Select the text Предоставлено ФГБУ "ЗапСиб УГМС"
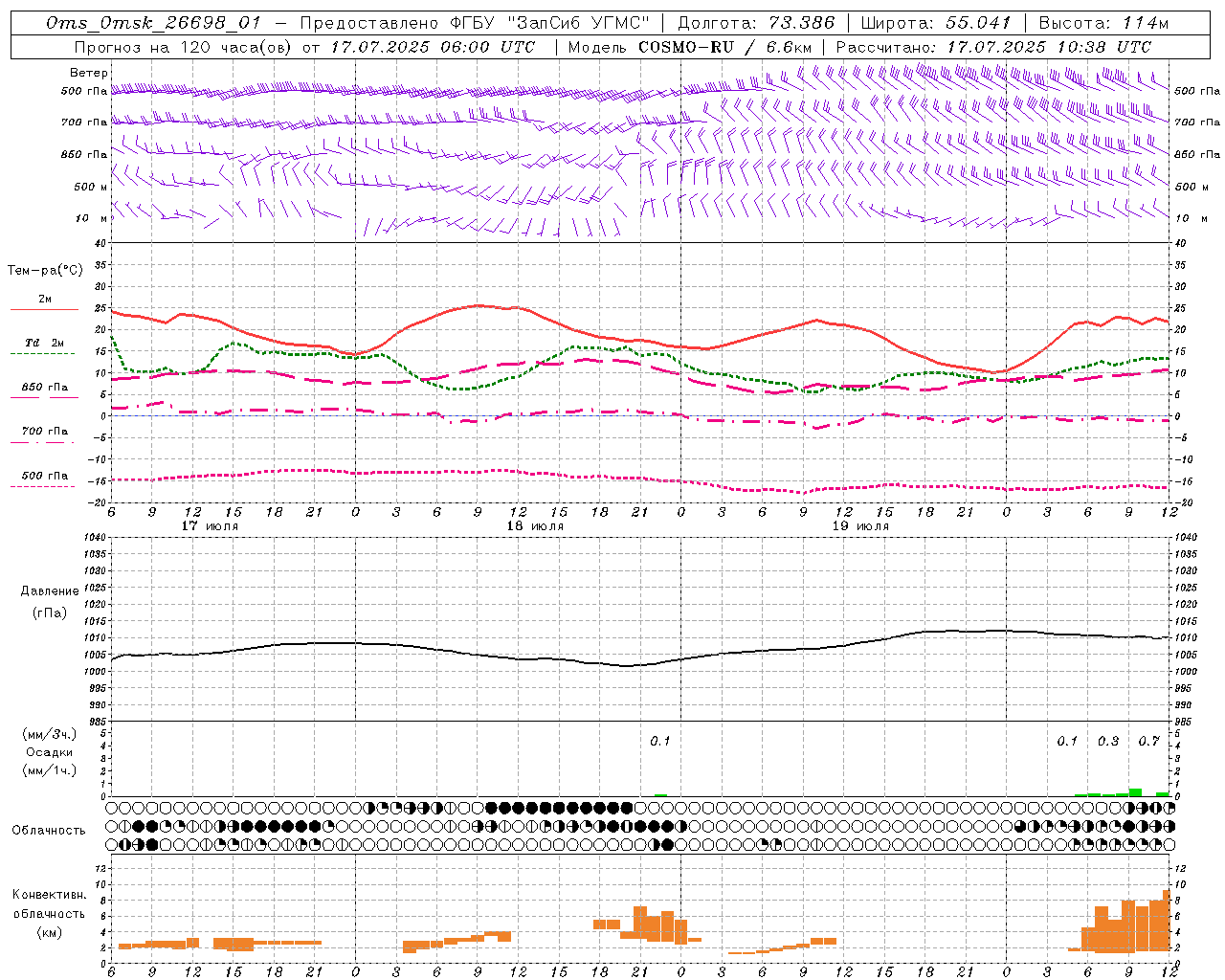This screenshot has height=980, width=1225. (475, 23)
